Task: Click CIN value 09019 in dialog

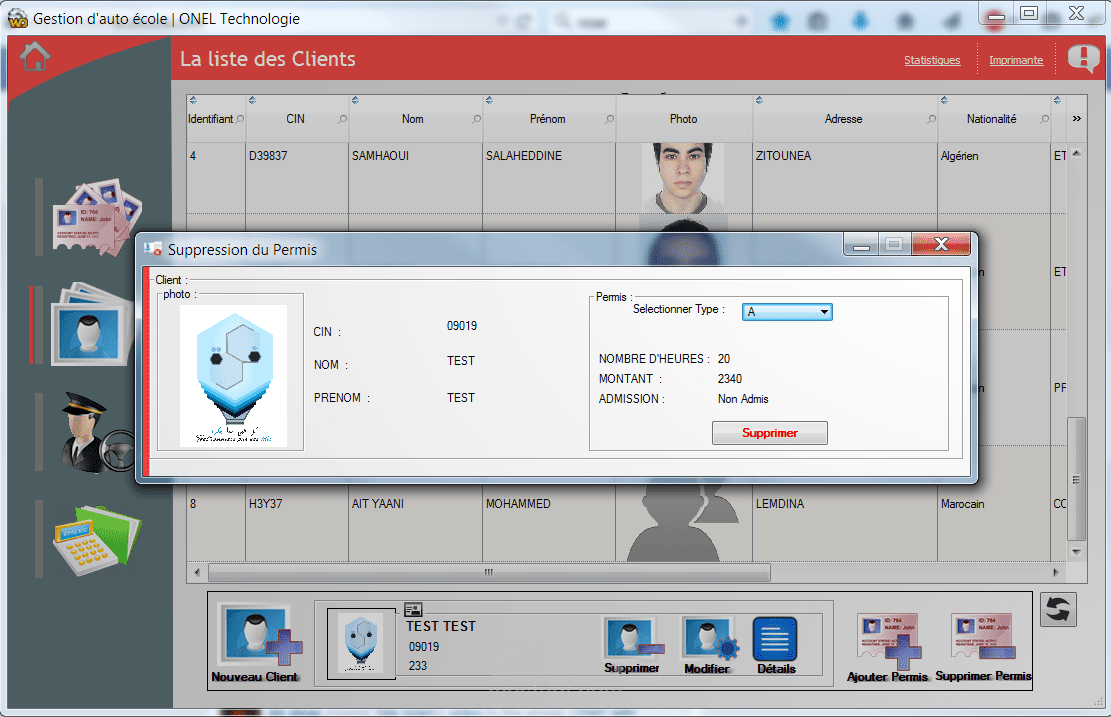Action: [x=462, y=326]
